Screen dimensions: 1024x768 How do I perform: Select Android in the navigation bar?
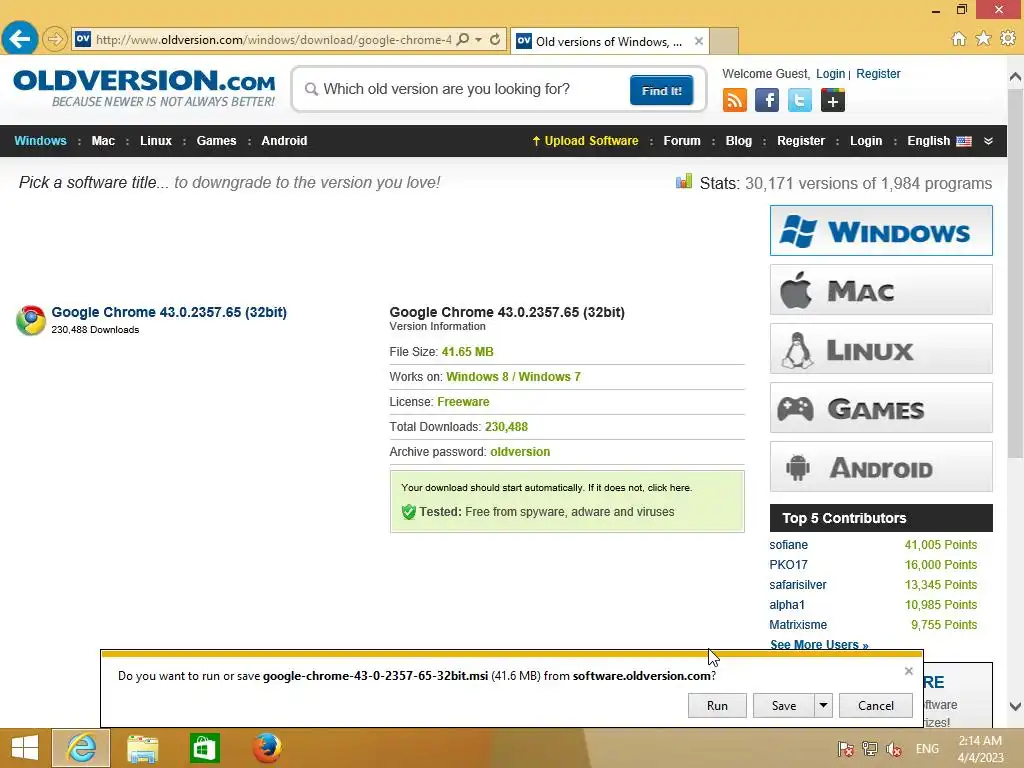284,140
